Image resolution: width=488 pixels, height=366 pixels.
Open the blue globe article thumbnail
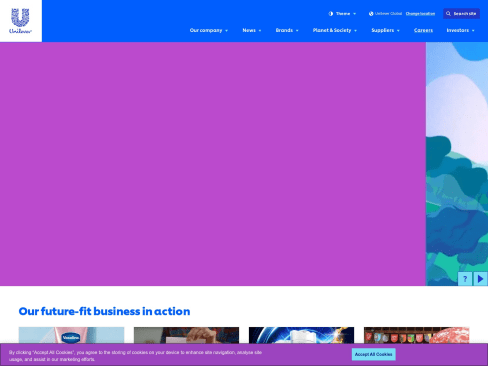301,335
